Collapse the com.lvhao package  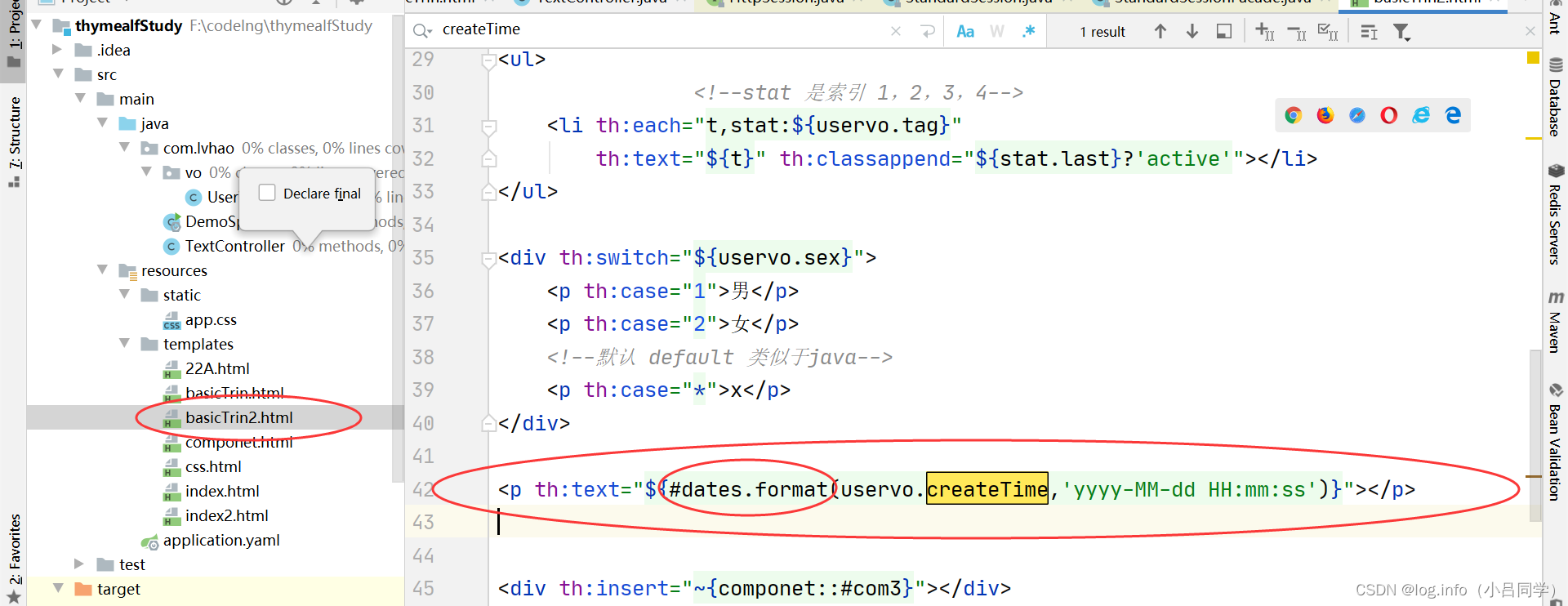(x=124, y=148)
